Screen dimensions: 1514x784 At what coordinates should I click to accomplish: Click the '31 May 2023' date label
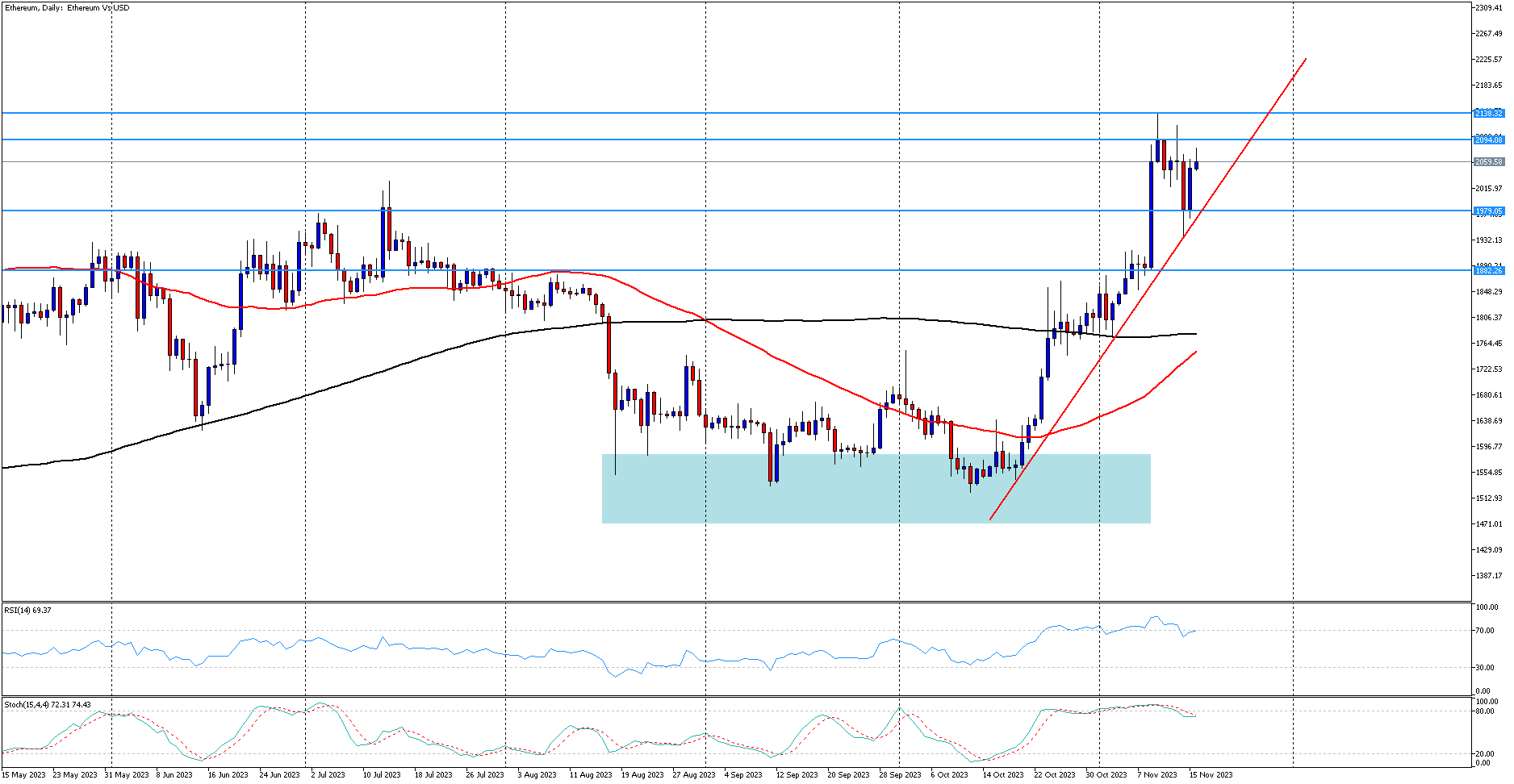[127, 775]
